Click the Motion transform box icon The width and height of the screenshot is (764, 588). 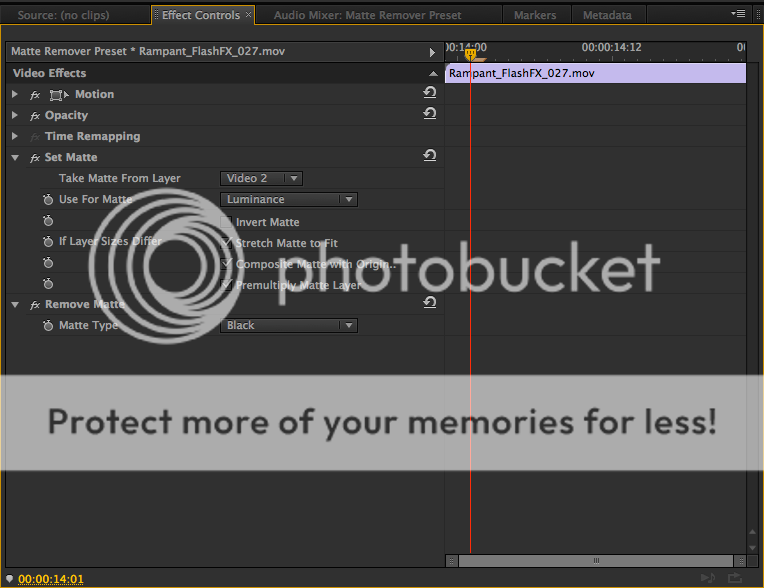tap(58, 95)
